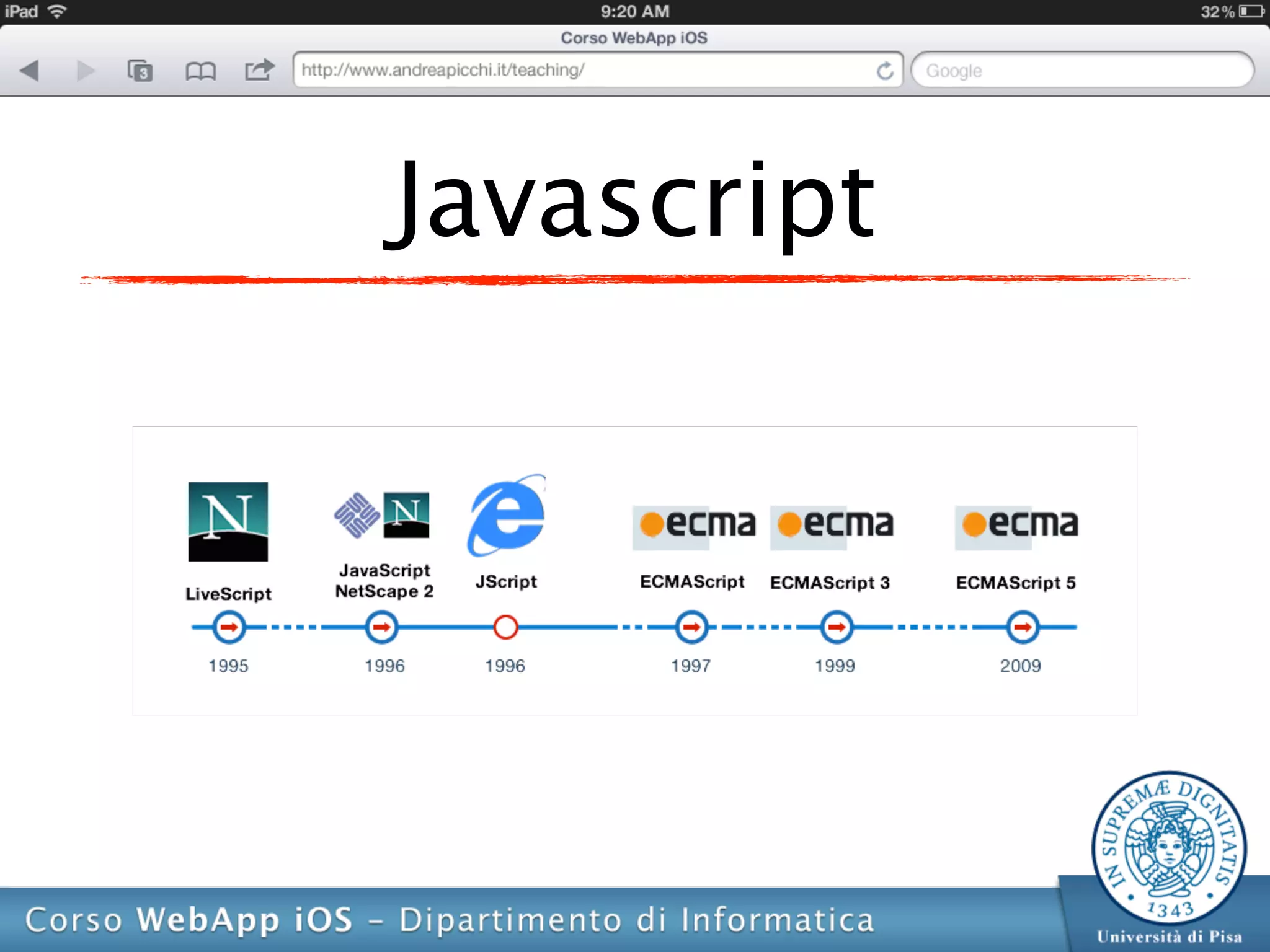Tap the Wi-Fi status icon
The height and width of the screenshot is (952, 1270).
tap(57, 11)
